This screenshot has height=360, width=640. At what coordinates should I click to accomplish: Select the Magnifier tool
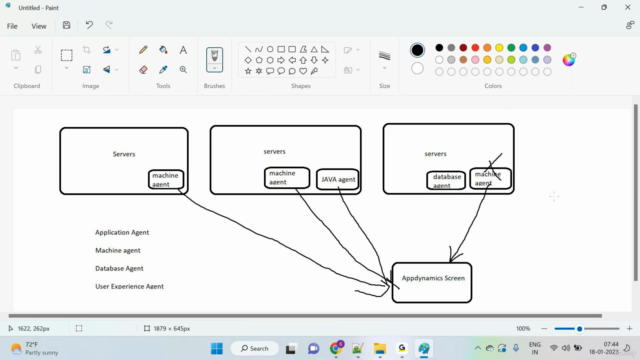click(183, 70)
